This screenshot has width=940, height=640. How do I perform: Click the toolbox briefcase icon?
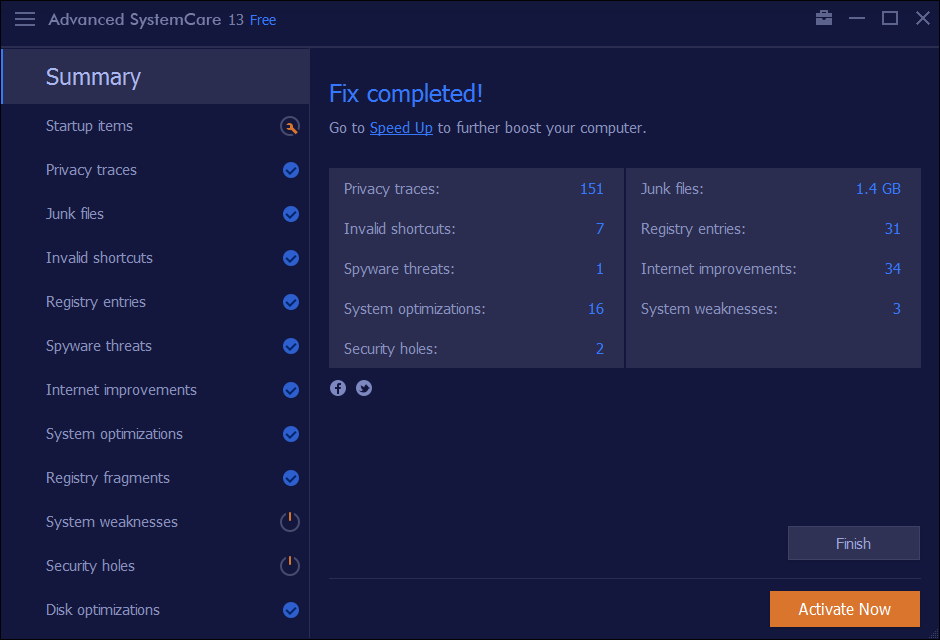point(824,18)
